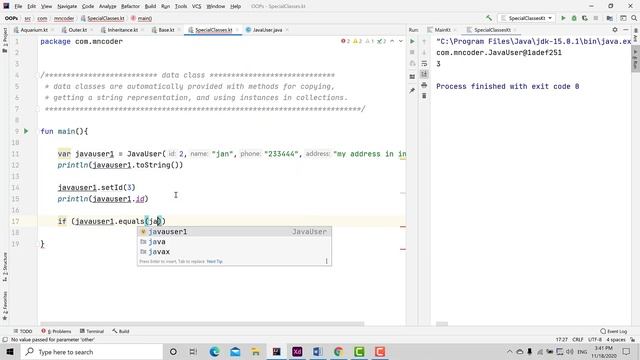Click in Windows search box
This screenshot has height=360, width=640.
coord(91,352)
